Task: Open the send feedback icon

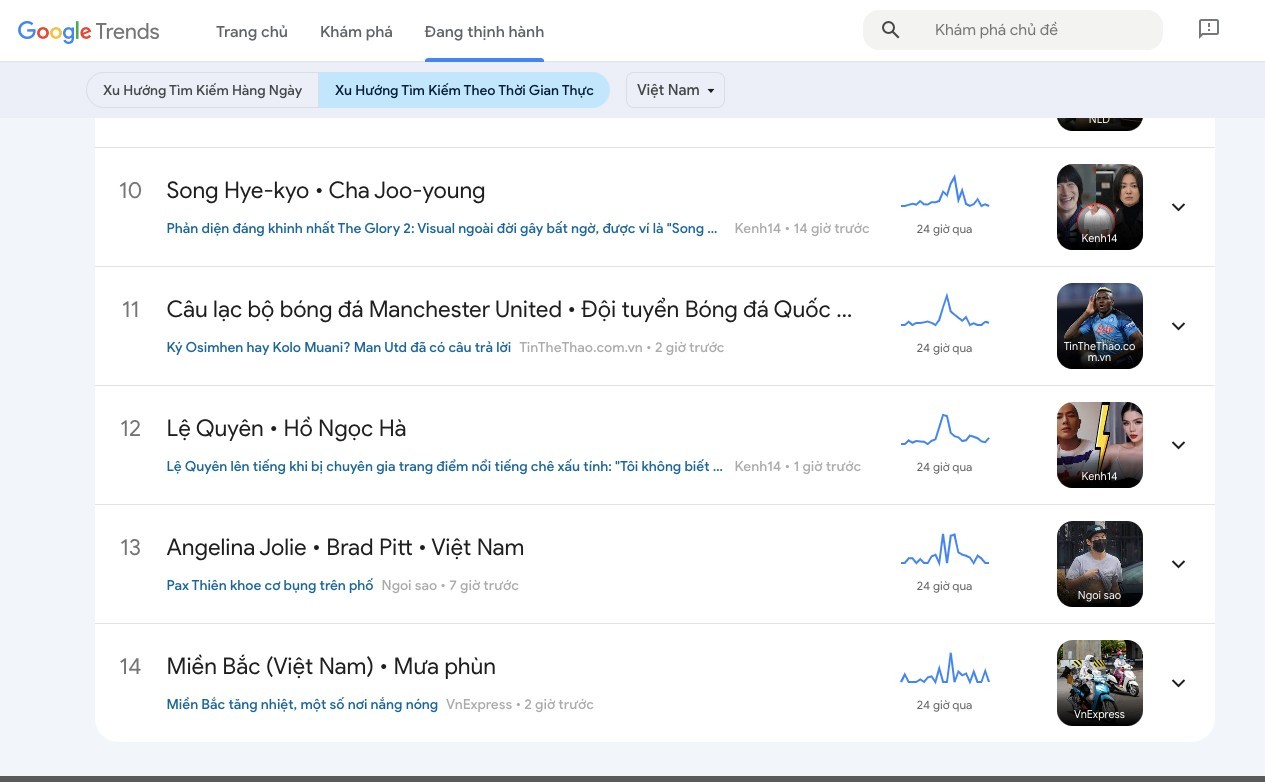Action: pyautogui.click(x=1209, y=29)
